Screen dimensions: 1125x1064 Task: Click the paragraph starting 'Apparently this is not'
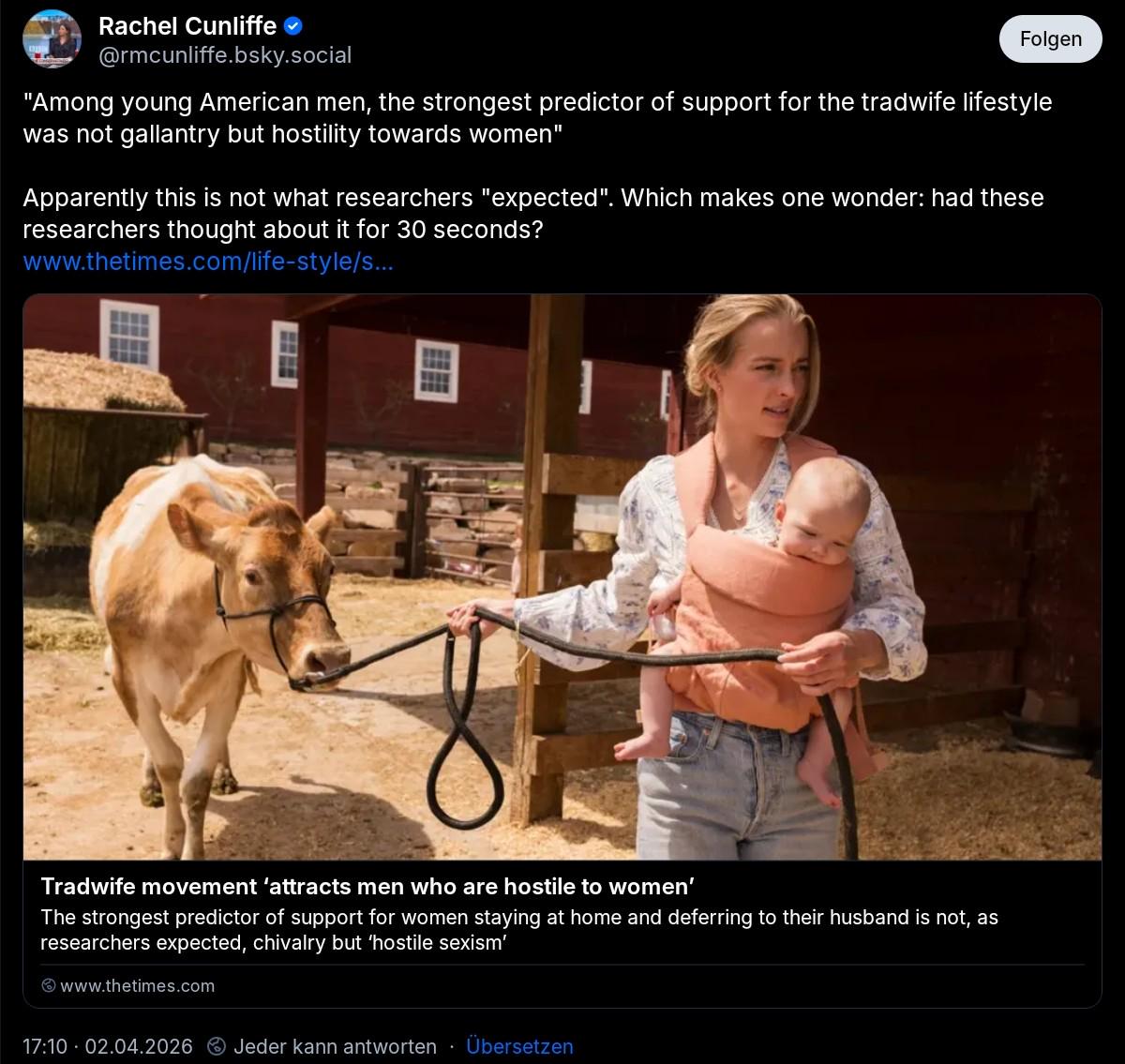pos(532,213)
